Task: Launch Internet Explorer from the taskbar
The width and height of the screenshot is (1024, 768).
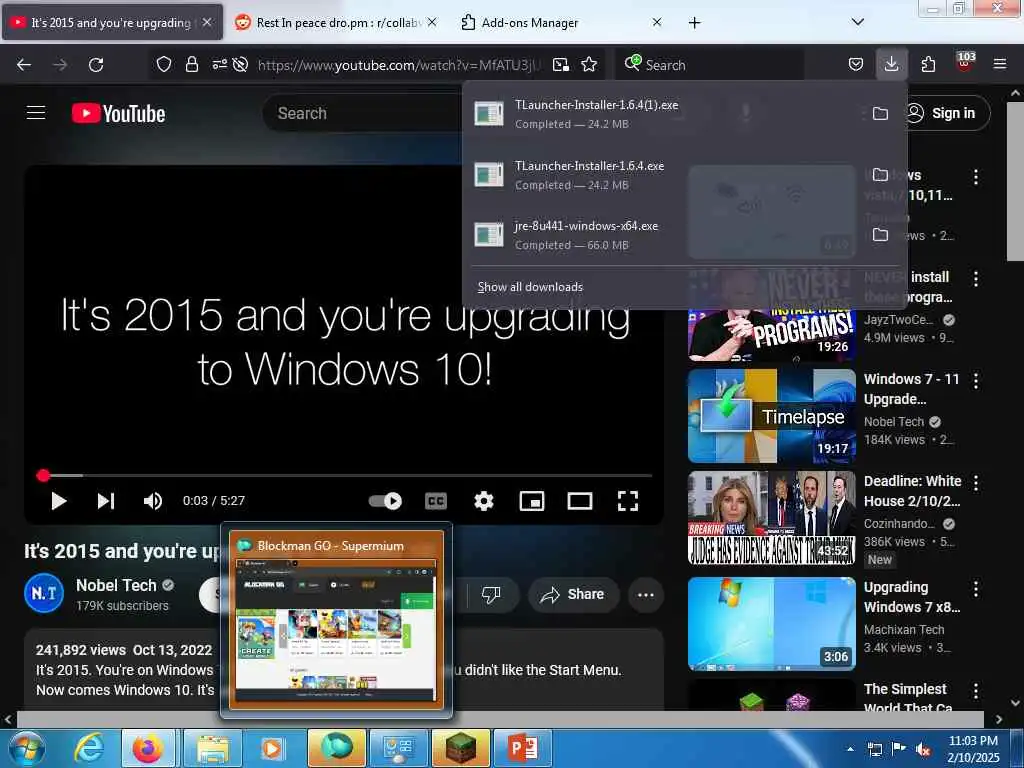Action: (88, 748)
